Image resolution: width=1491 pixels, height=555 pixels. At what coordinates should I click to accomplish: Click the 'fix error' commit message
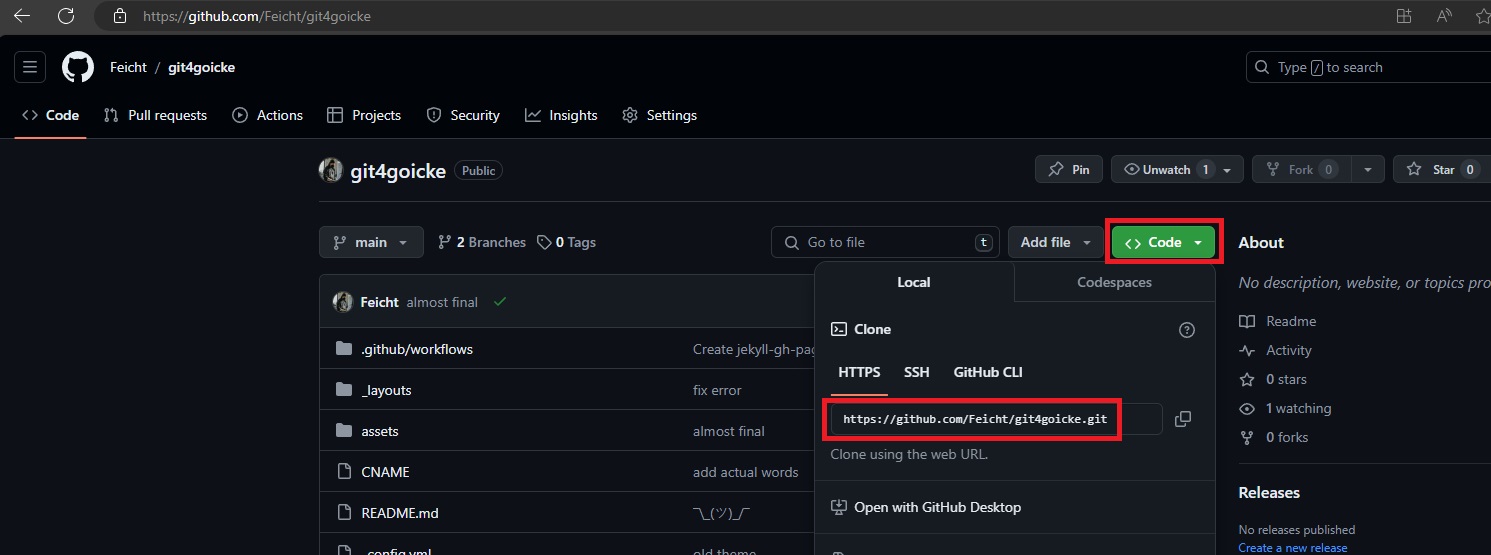pyautogui.click(x=717, y=390)
